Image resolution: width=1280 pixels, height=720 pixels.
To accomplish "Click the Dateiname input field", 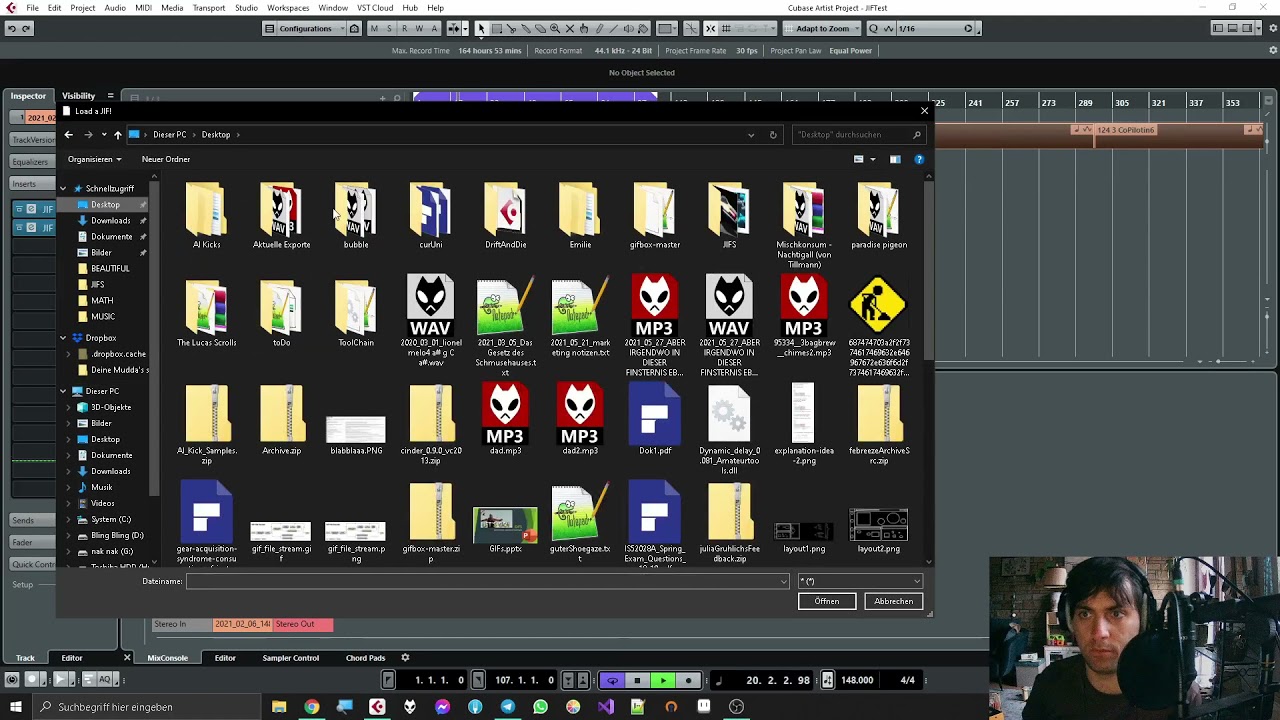I will [x=487, y=581].
